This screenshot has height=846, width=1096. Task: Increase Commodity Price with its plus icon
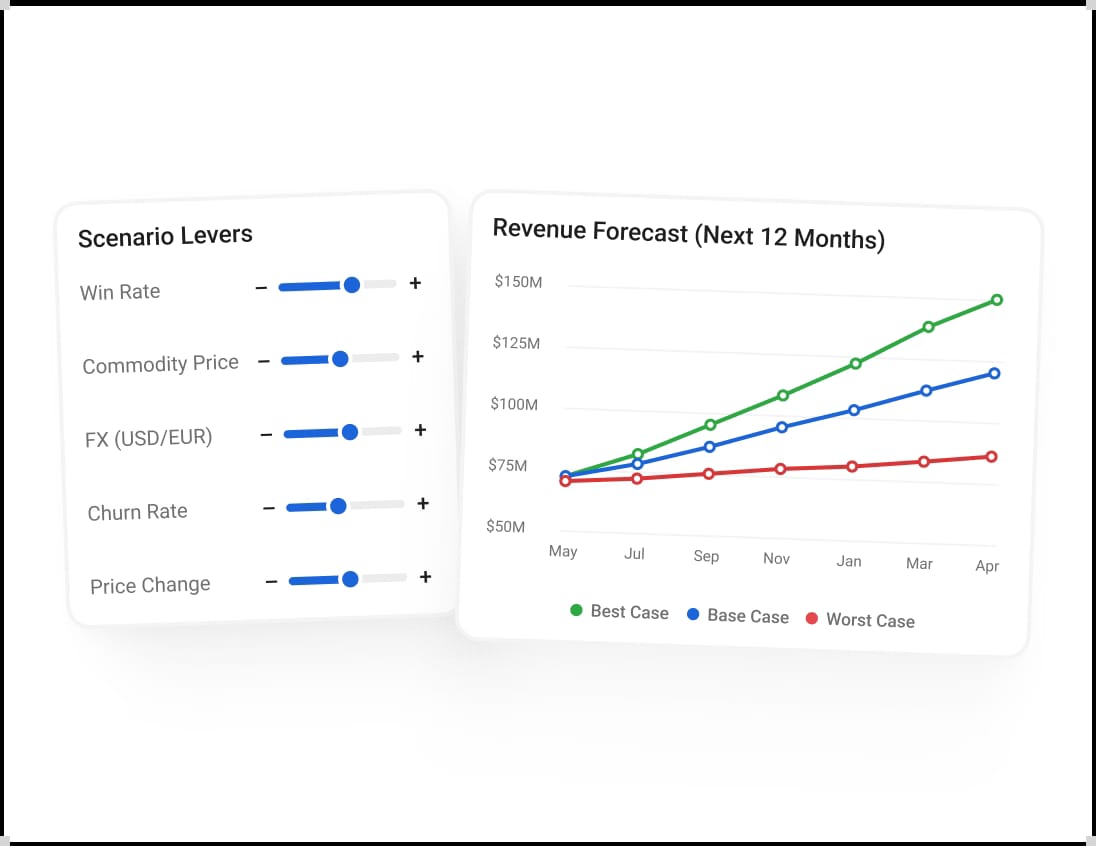418,357
